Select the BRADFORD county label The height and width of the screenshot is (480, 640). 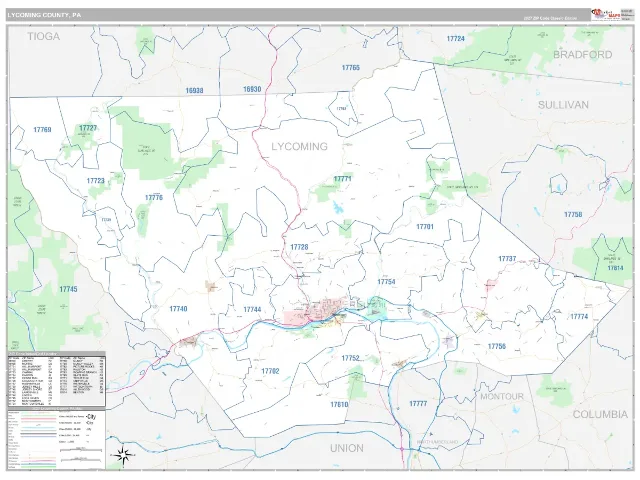click(582, 55)
